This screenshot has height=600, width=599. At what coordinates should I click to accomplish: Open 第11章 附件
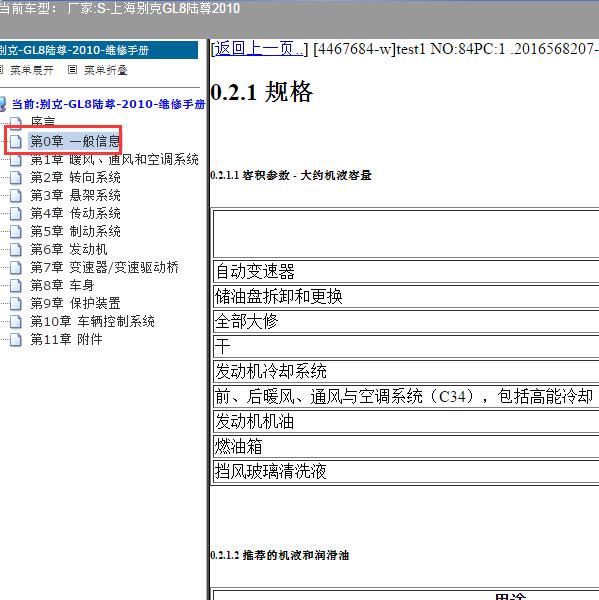click(67, 339)
